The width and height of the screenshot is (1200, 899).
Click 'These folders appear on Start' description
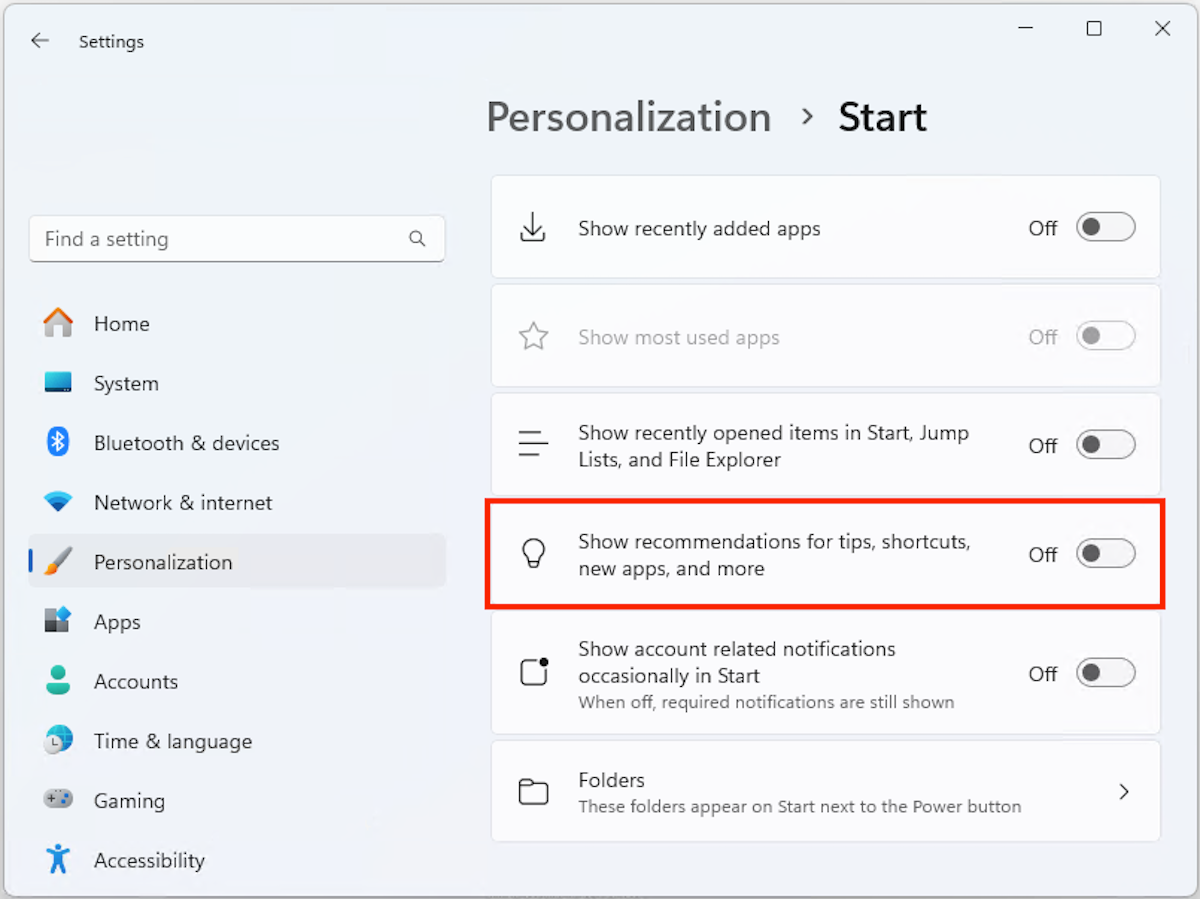point(800,806)
